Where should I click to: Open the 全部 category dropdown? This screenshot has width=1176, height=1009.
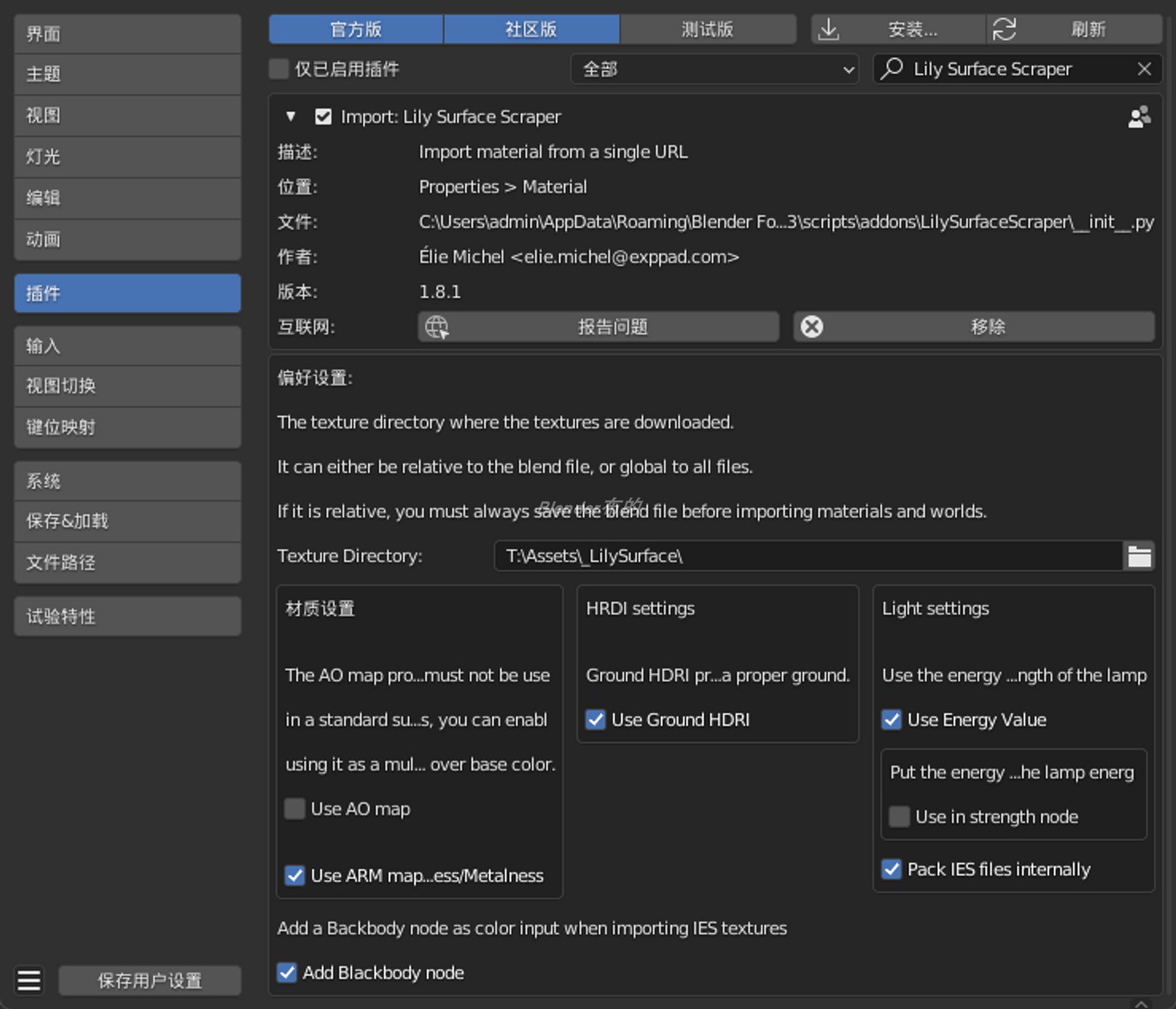coord(714,69)
